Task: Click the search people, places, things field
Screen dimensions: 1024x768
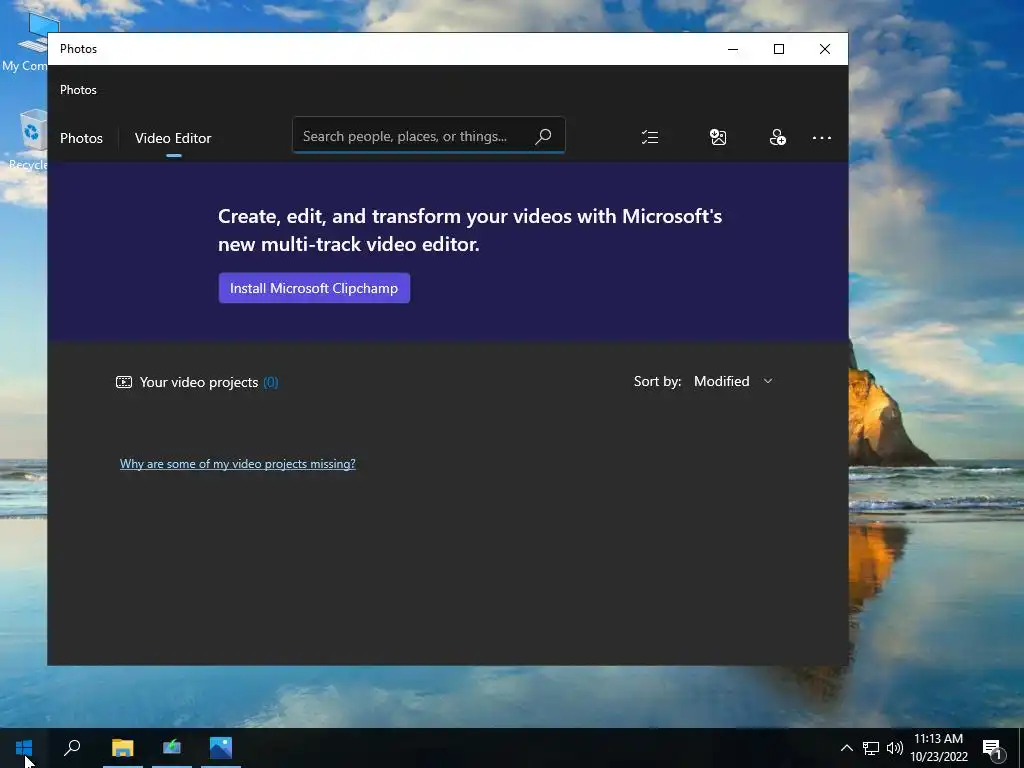Action: click(x=428, y=136)
